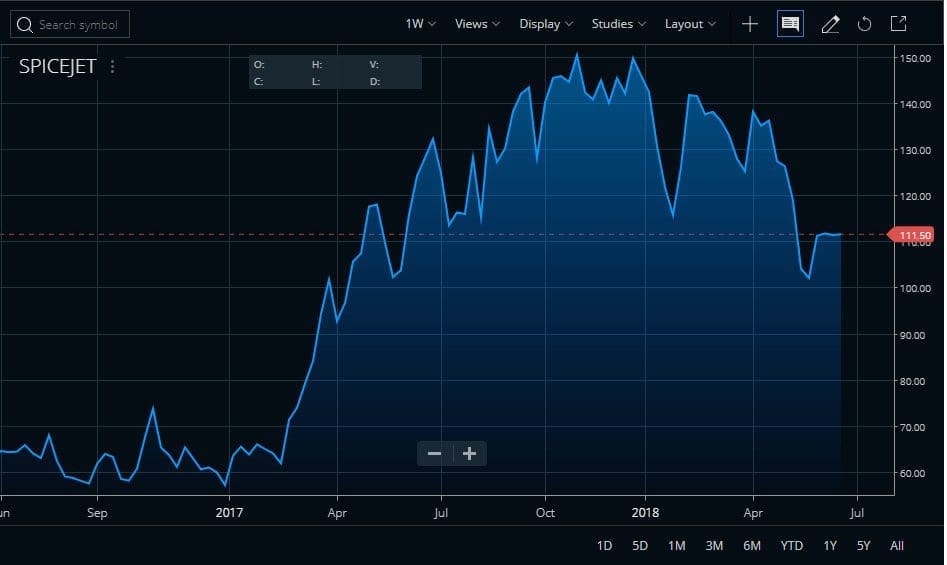Select the 1D range
The height and width of the screenshot is (565, 947).
point(604,546)
